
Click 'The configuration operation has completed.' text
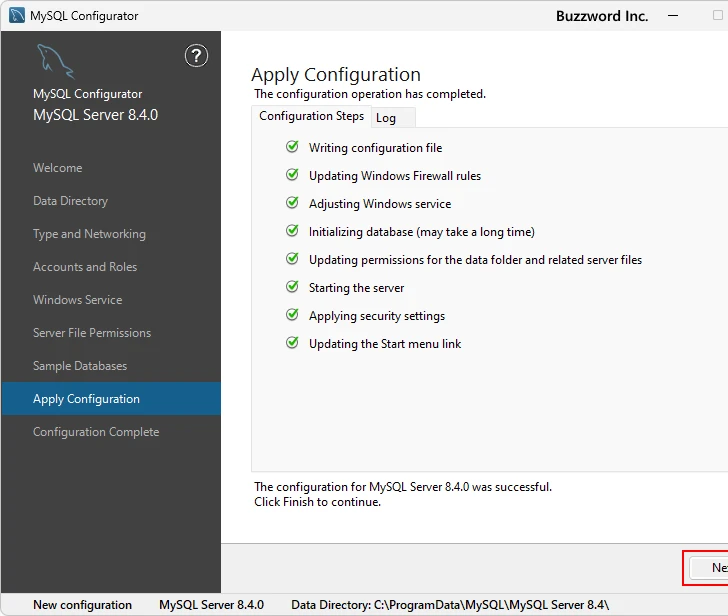tap(370, 94)
